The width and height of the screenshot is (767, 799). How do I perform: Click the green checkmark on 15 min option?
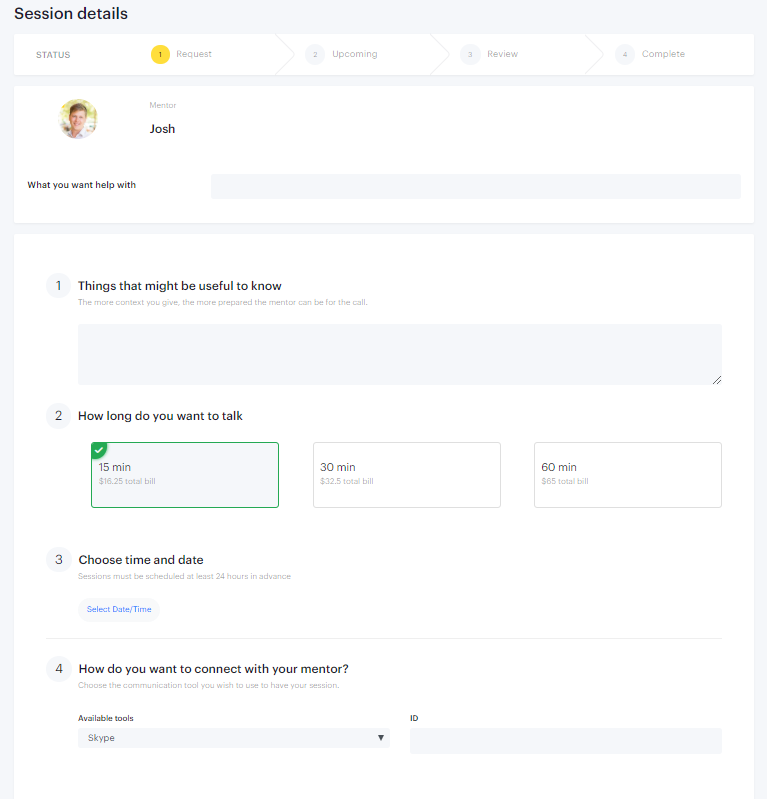coord(98,450)
